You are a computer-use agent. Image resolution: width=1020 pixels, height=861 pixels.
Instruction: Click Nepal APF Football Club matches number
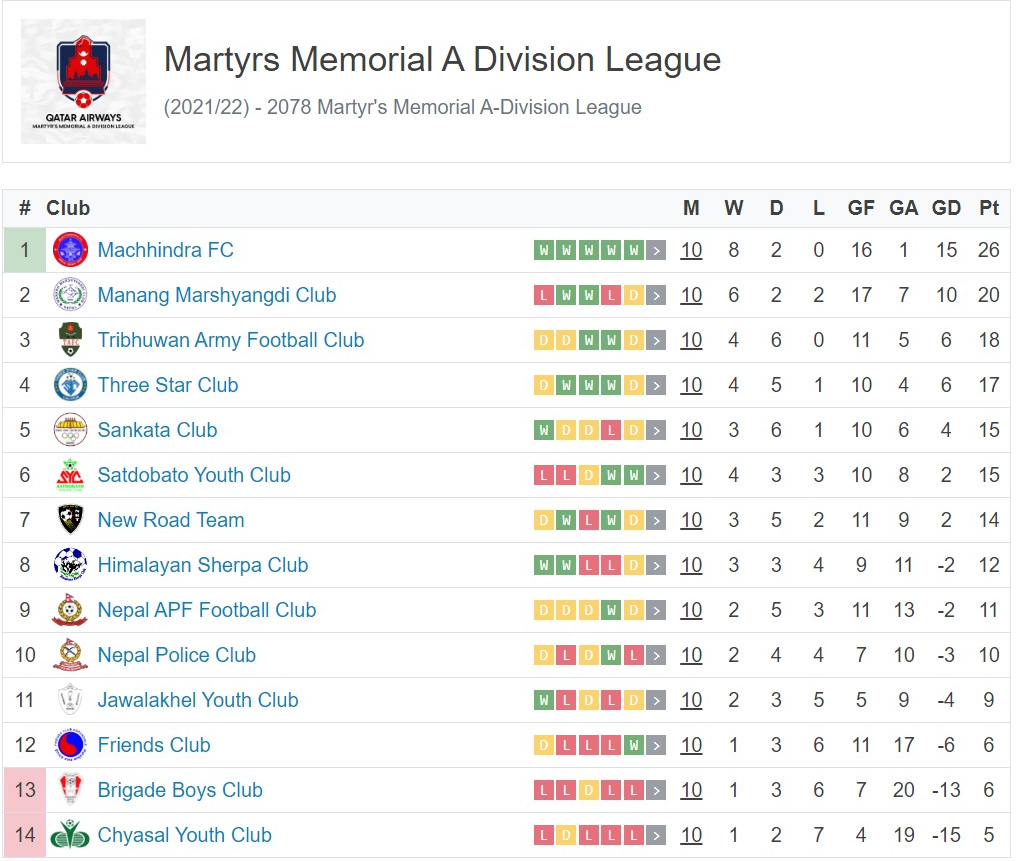point(691,610)
